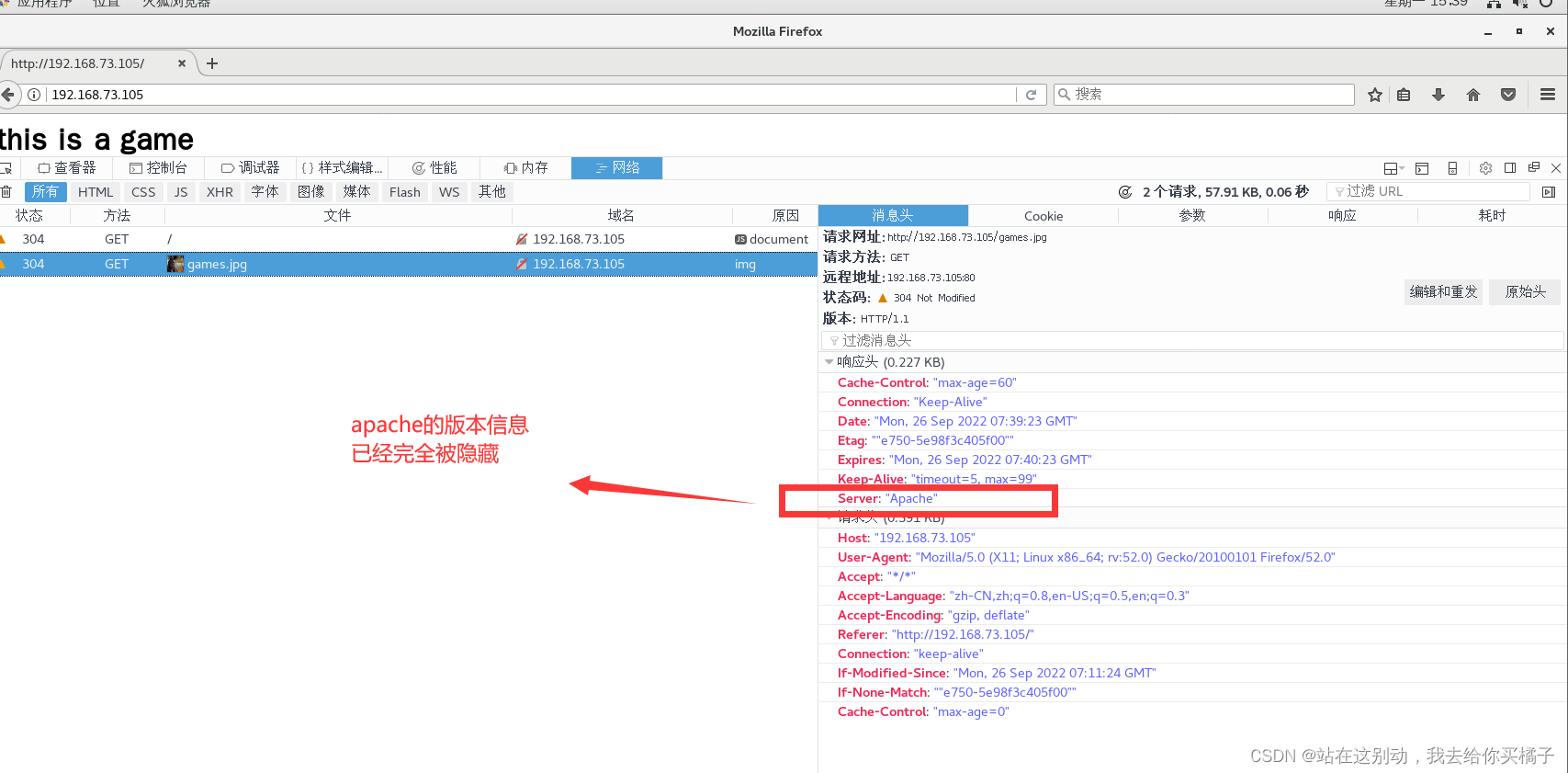Go to the home page icon
Image resolution: width=1568 pixels, height=773 pixels.
pos(1473,95)
